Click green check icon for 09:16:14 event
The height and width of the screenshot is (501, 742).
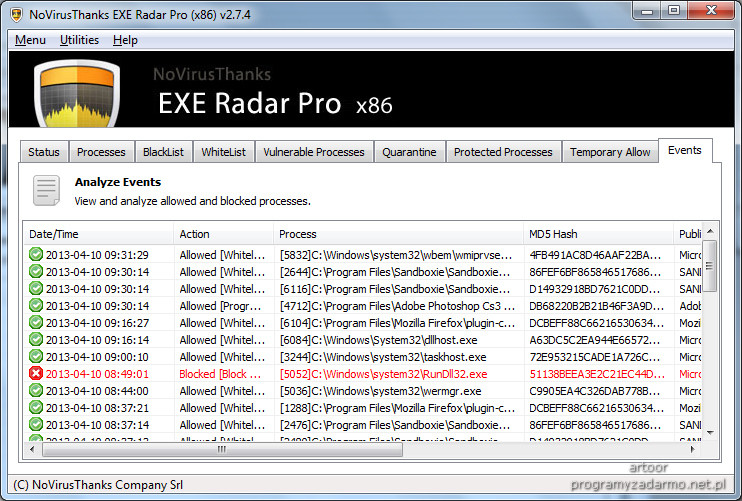click(x=36, y=340)
